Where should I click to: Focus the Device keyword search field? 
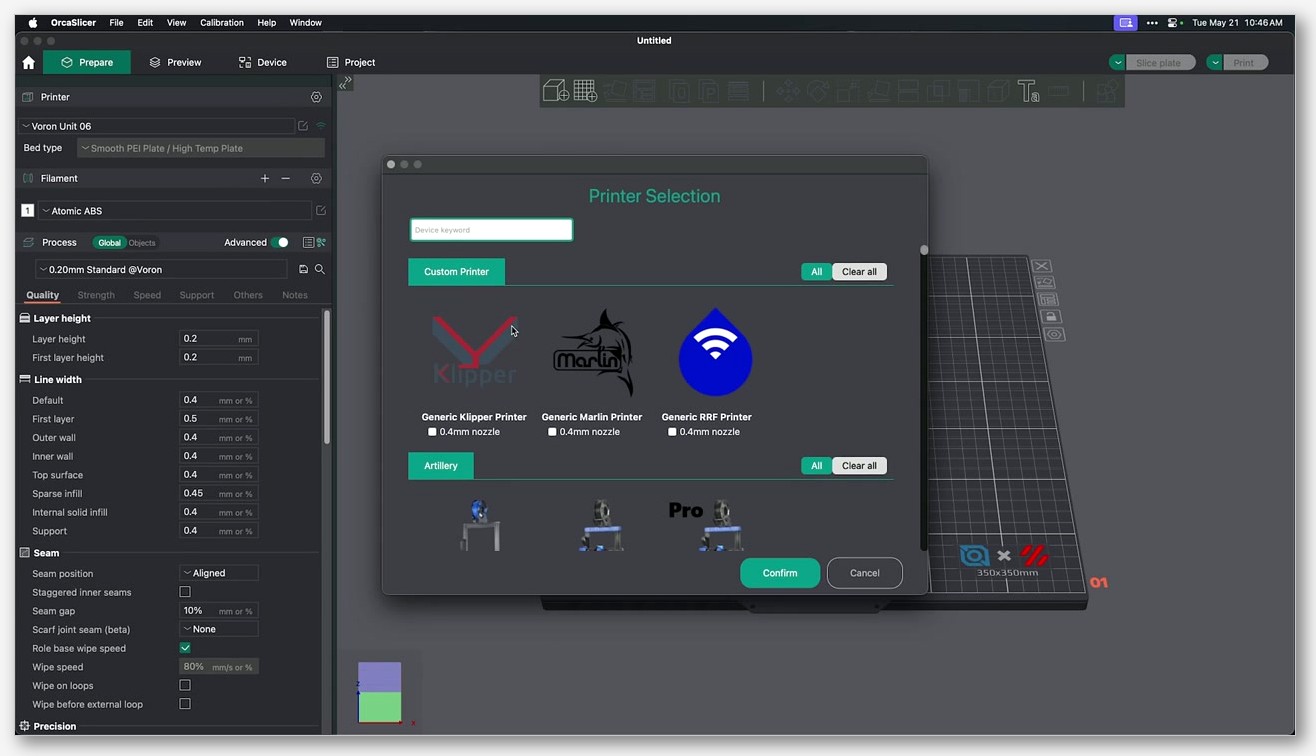click(x=491, y=230)
